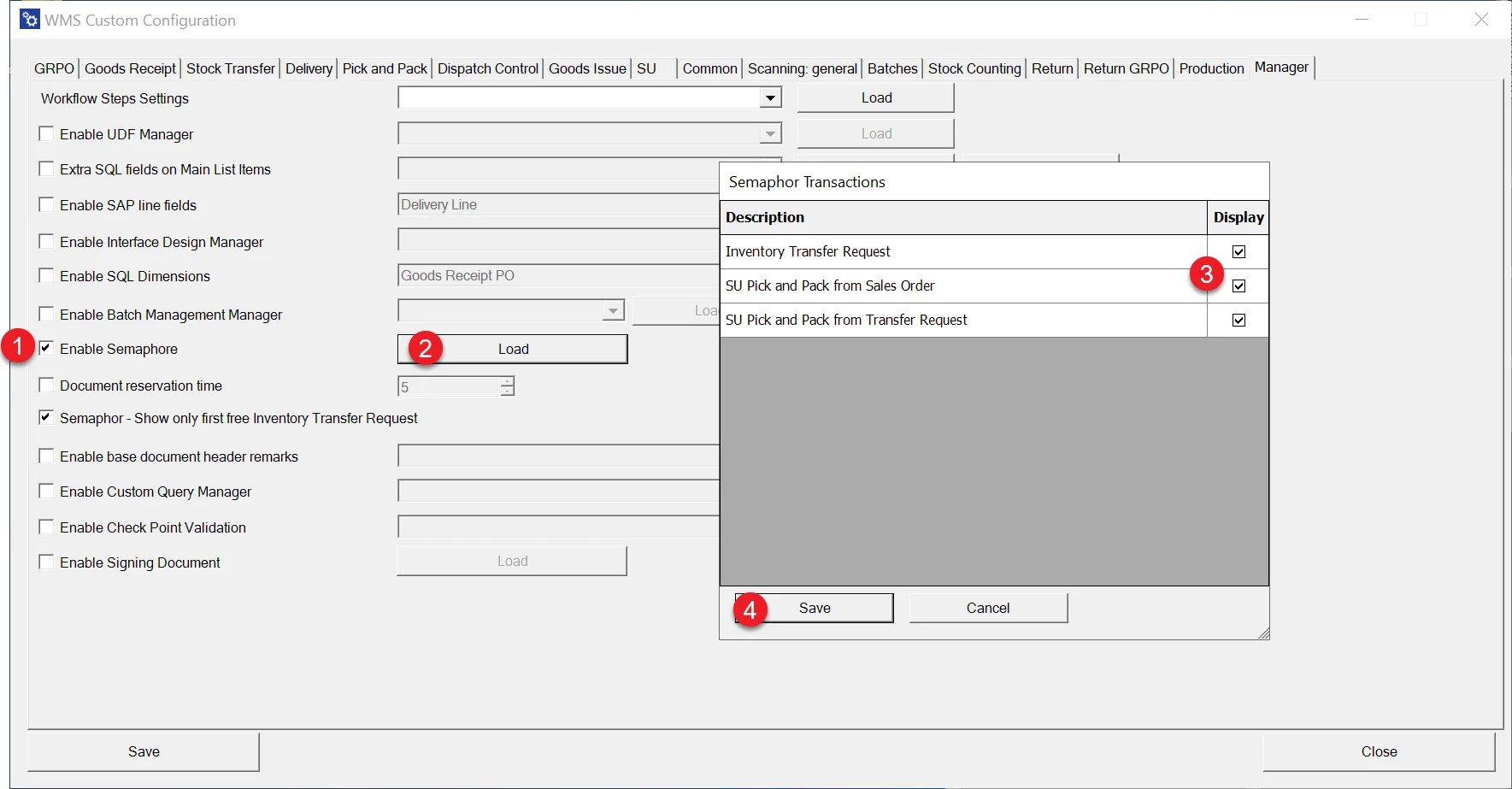Uncheck the Enable Semaphore checkbox

[x=46, y=348]
